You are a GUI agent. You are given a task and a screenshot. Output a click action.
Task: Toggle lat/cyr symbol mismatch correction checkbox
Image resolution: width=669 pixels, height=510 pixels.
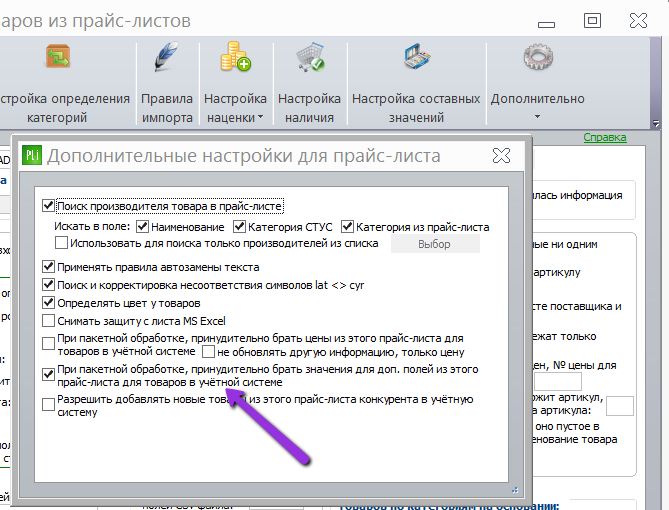[x=48, y=285]
